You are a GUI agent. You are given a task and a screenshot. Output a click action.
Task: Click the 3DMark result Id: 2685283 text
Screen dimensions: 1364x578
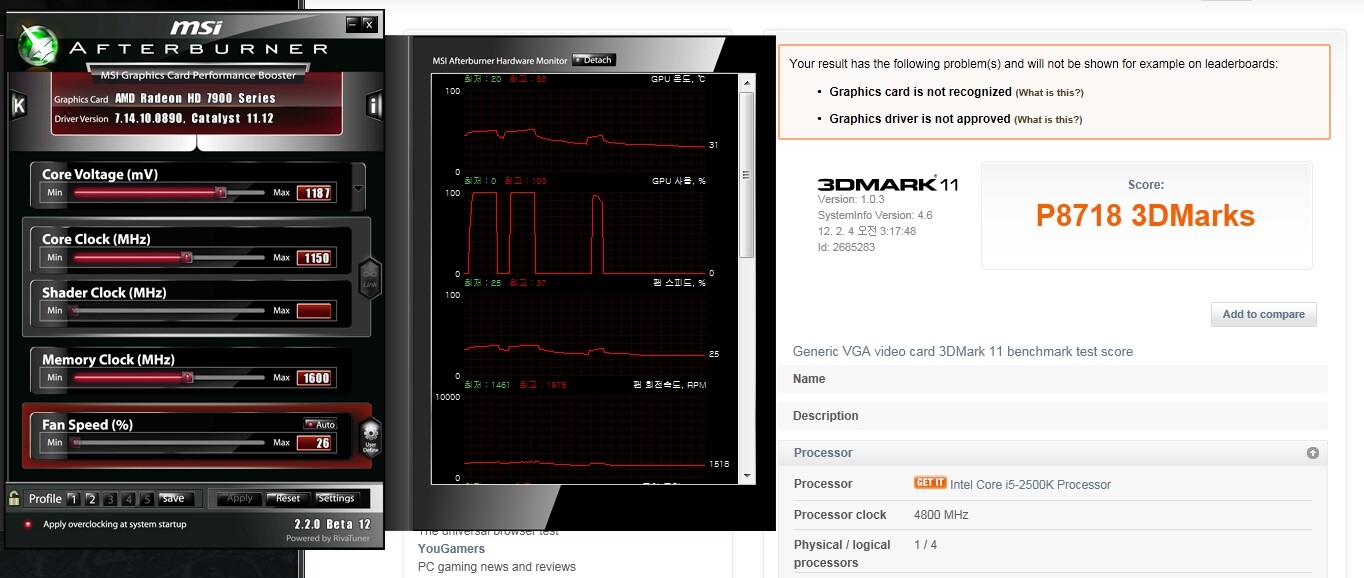846,247
